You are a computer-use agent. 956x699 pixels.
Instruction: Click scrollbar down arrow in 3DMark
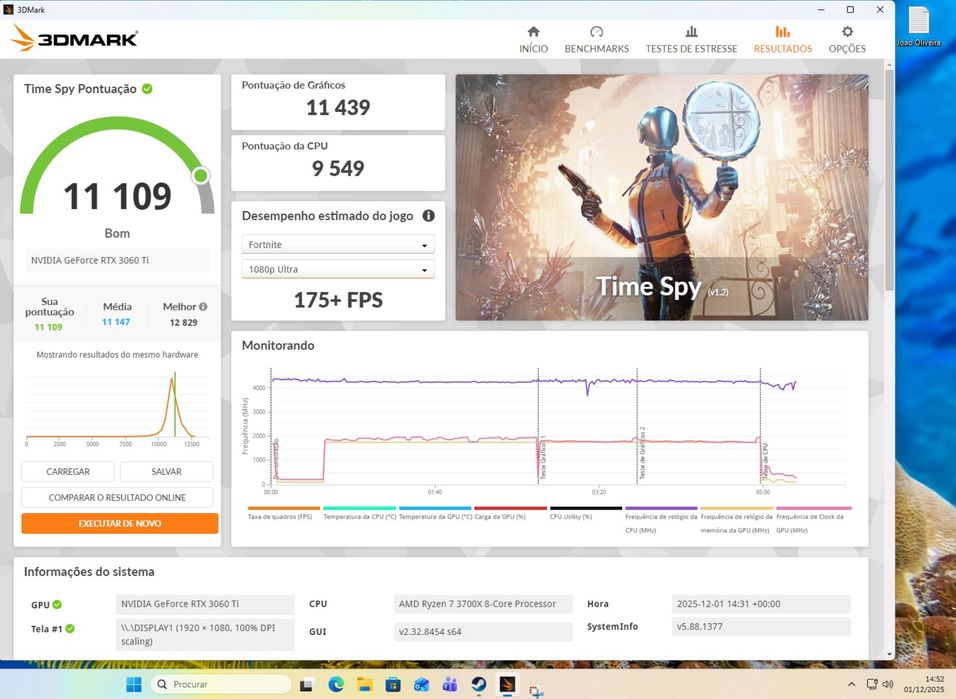[x=890, y=654]
